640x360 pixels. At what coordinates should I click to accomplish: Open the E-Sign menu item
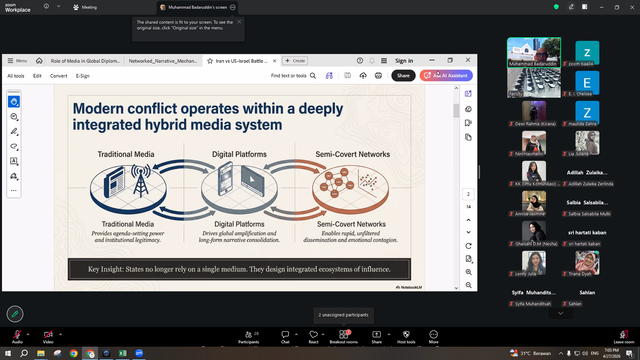pos(82,76)
